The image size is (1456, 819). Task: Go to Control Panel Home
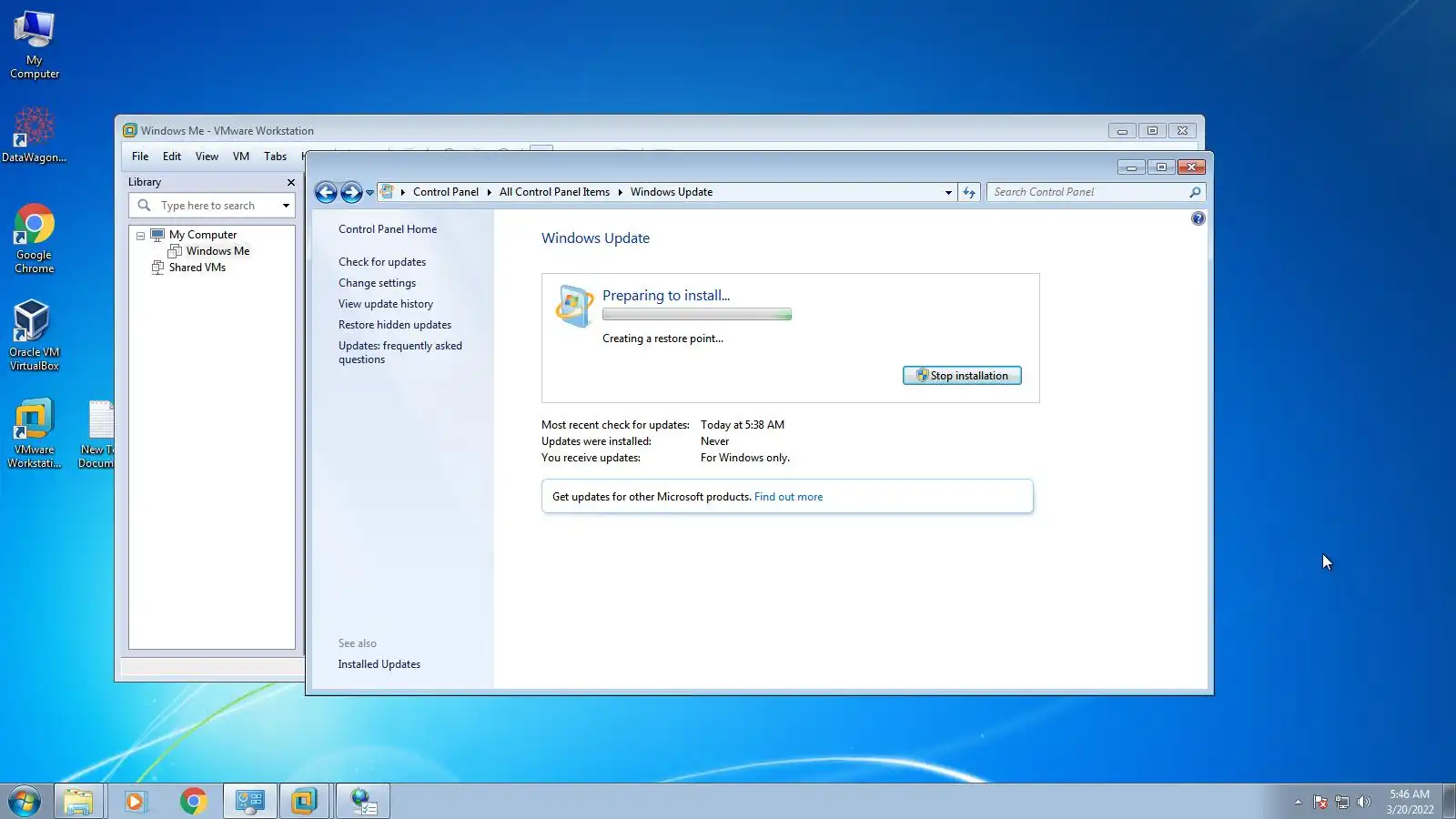pyautogui.click(x=388, y=229)
